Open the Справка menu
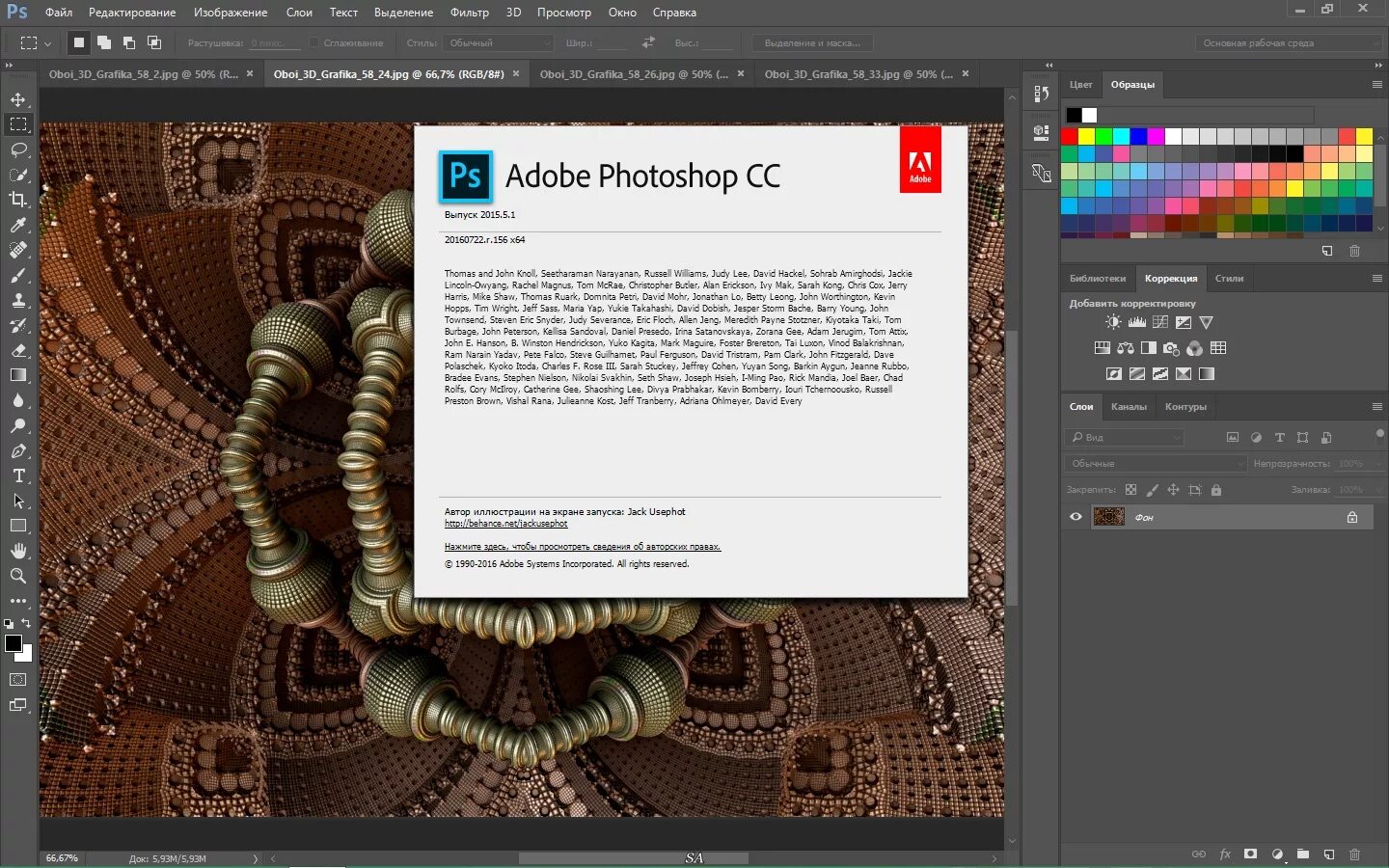1389x868 pixels. tap(674, 13)
